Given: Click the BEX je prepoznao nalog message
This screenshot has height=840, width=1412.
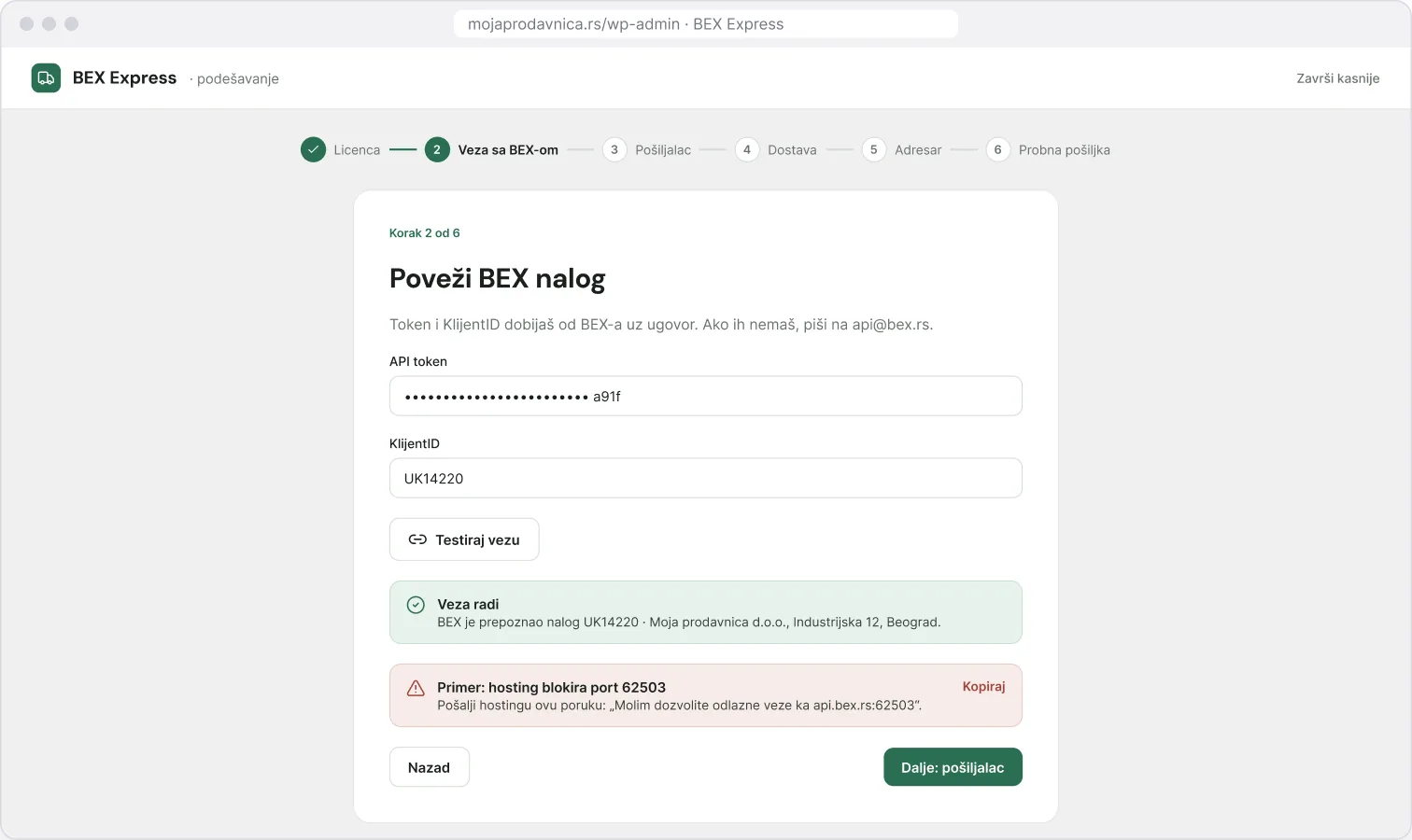Looking at the screenshot, I should [689, 623].
